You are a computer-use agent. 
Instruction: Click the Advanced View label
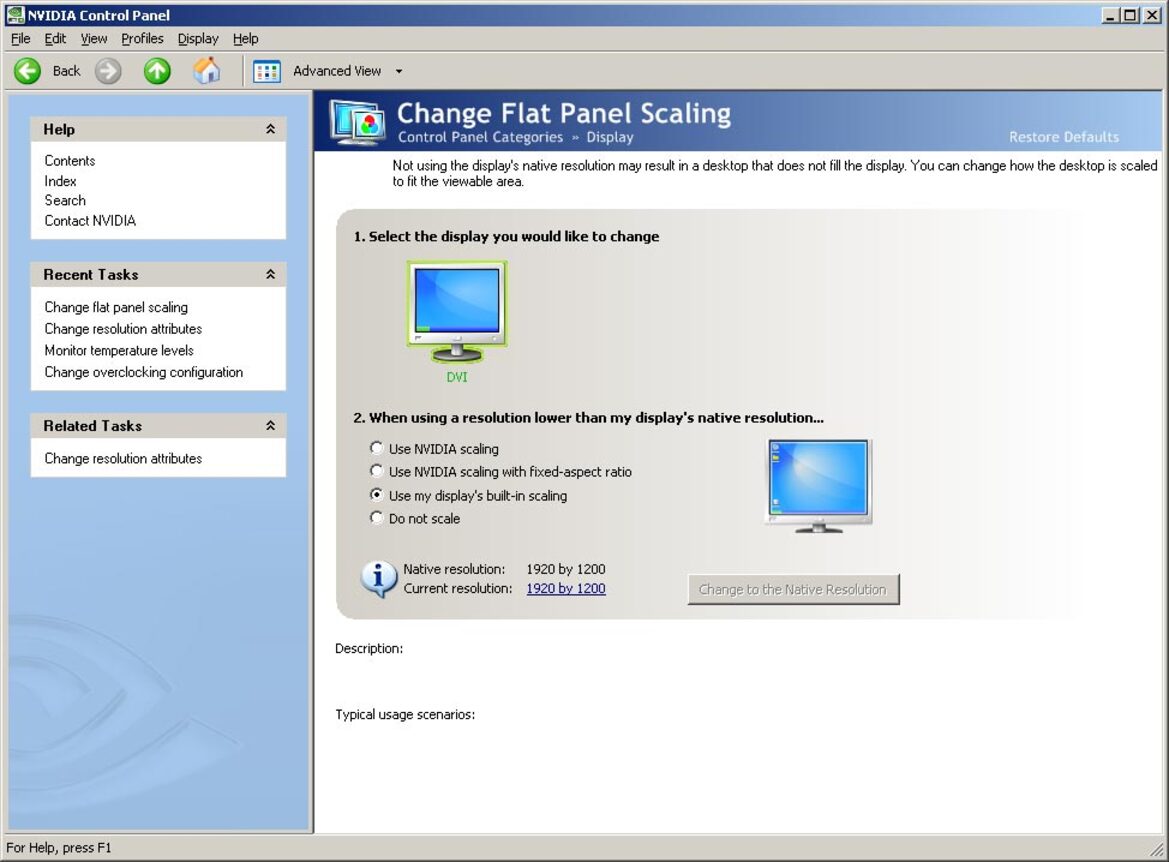pyautogui.click(x=337, y=71)
